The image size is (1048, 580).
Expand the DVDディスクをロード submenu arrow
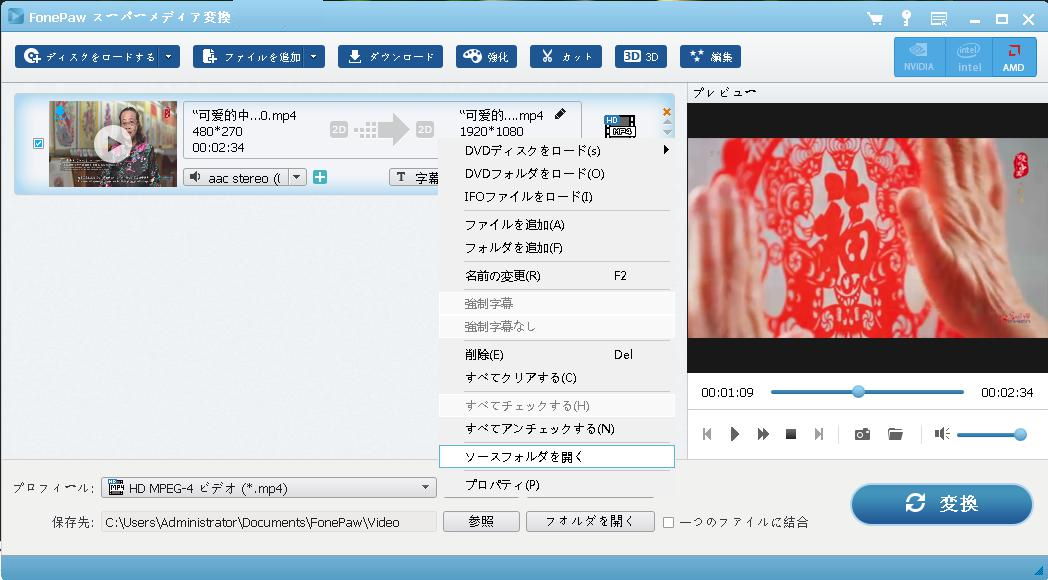click(666, 150)
